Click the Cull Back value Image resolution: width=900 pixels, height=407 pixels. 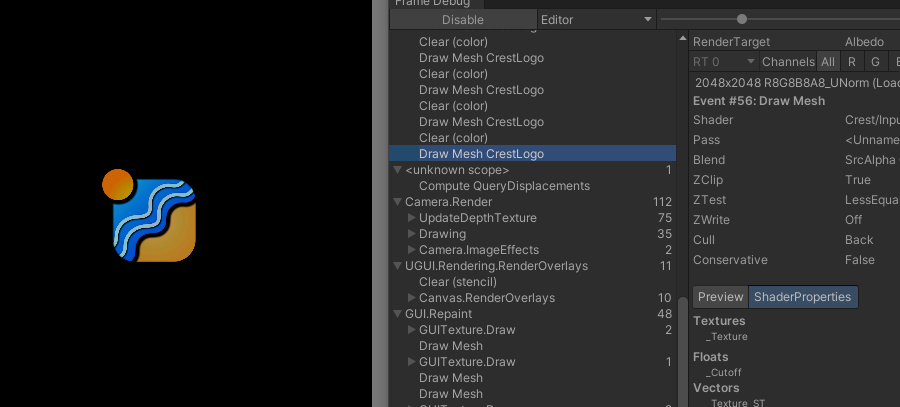[x=859, y=240]
